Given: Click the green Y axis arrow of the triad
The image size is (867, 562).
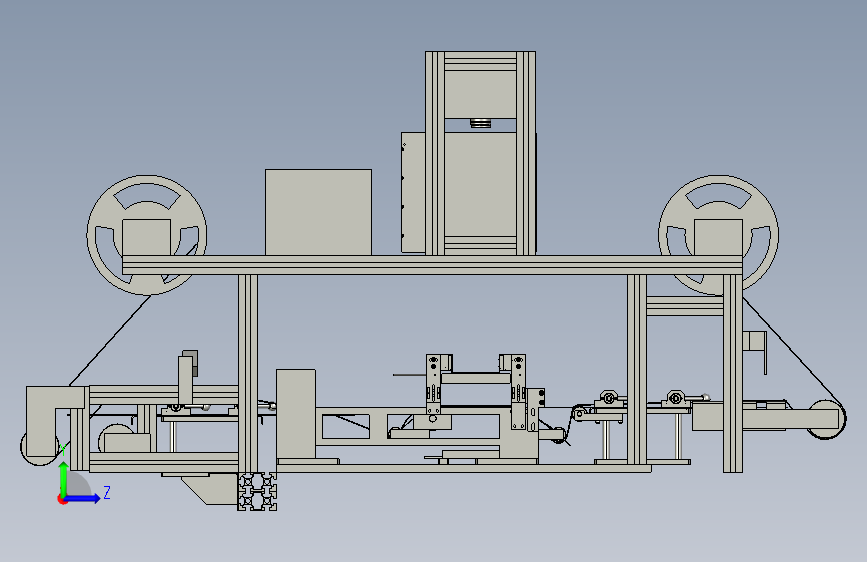Looking at the screenshot, I should pyautogui.click(x=64, y=480).
